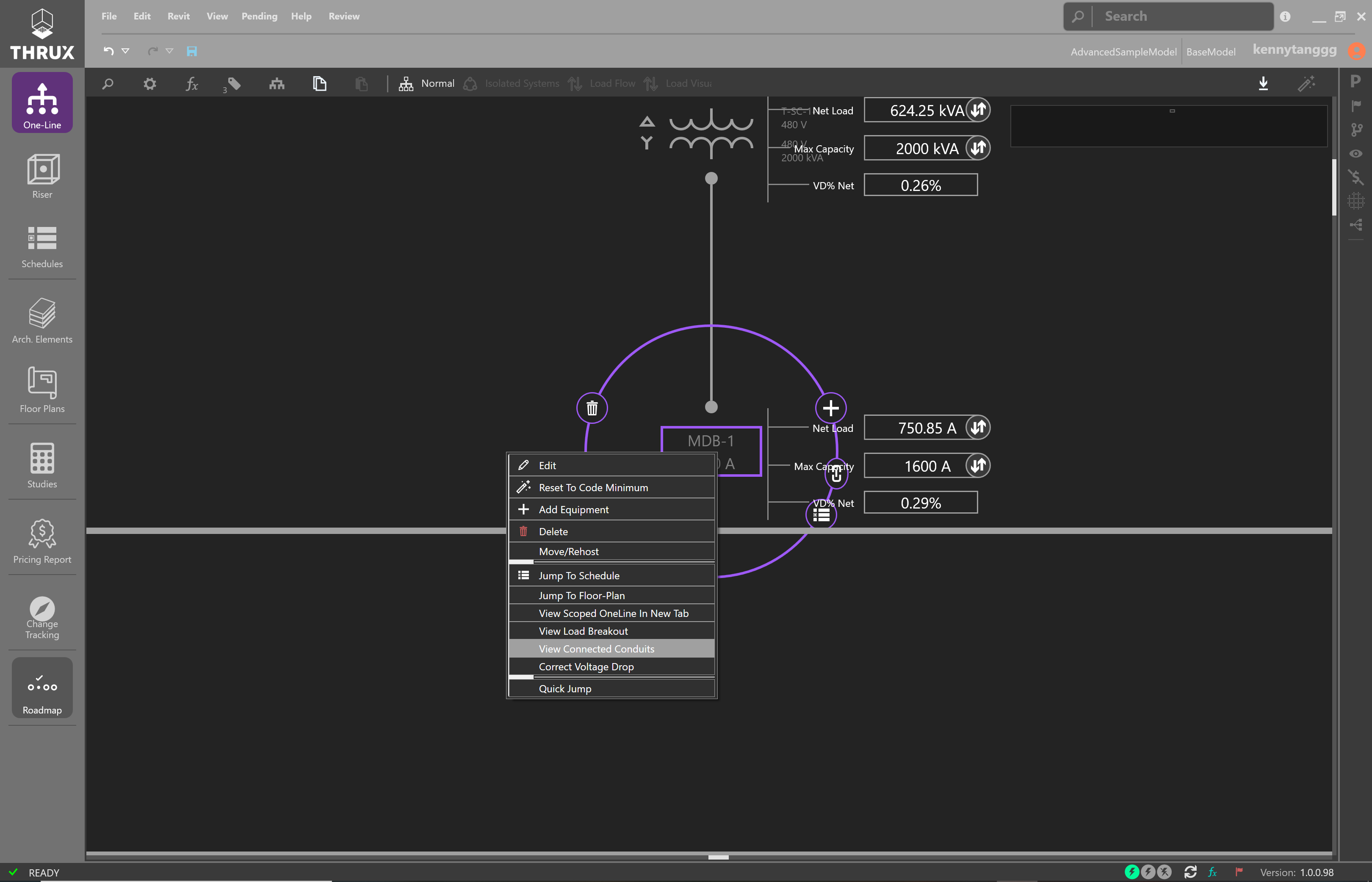Toggle MDB-1 Max Capacity 1600 A arrows

click(x=978, y=465)
